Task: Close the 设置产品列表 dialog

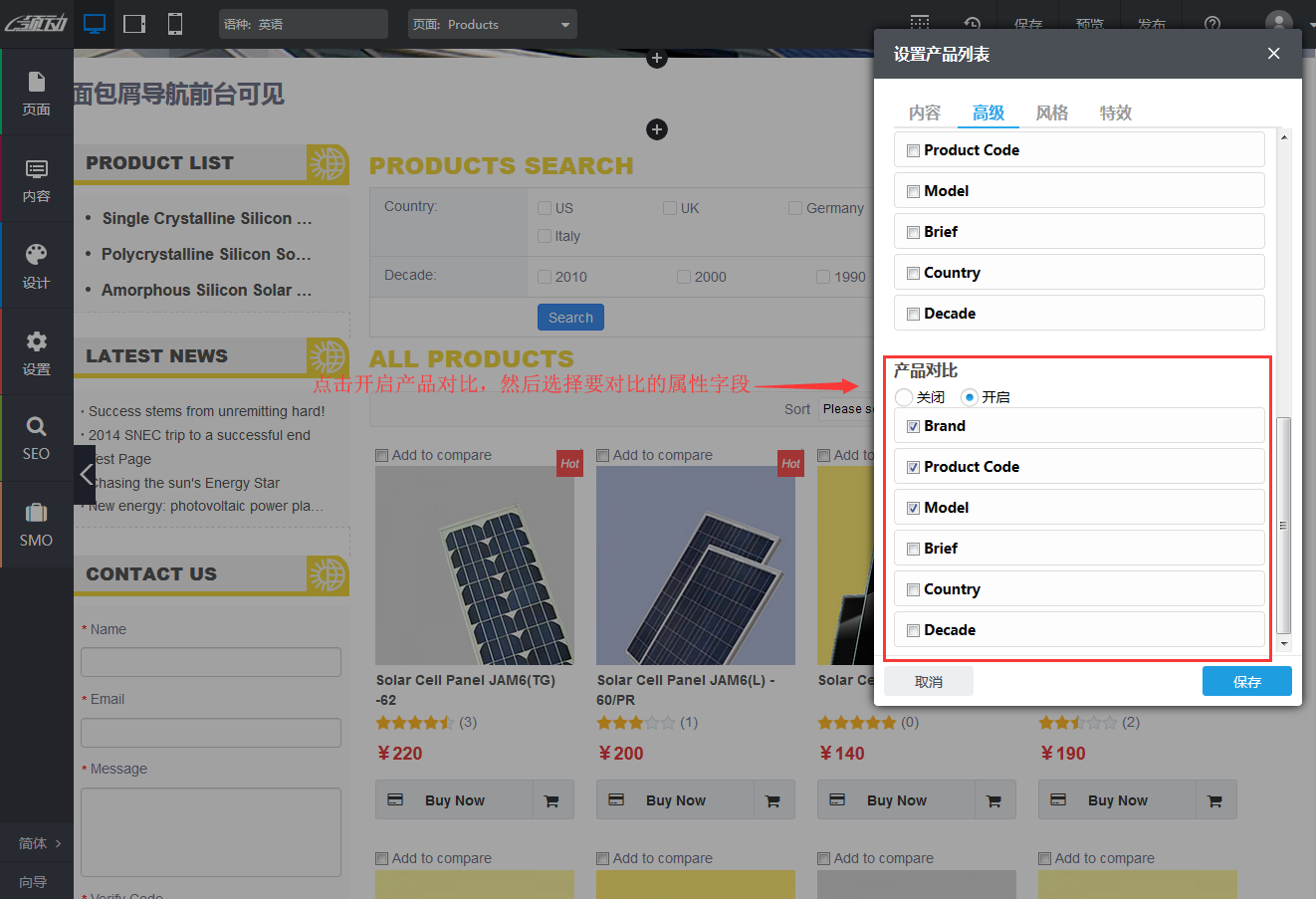Action: pos(1273,54)
